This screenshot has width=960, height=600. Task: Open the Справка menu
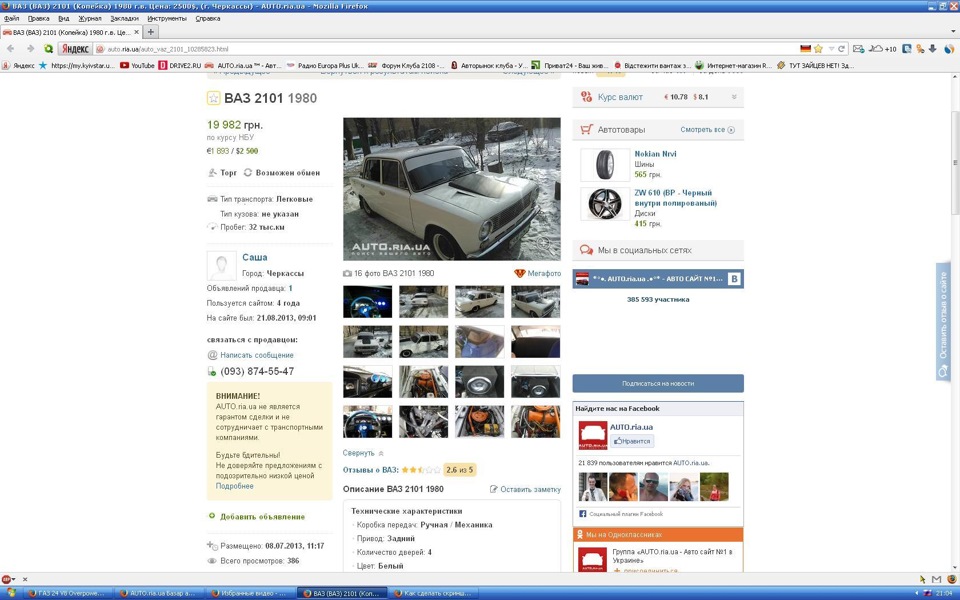pyautogui.click(x=208, y=18)
